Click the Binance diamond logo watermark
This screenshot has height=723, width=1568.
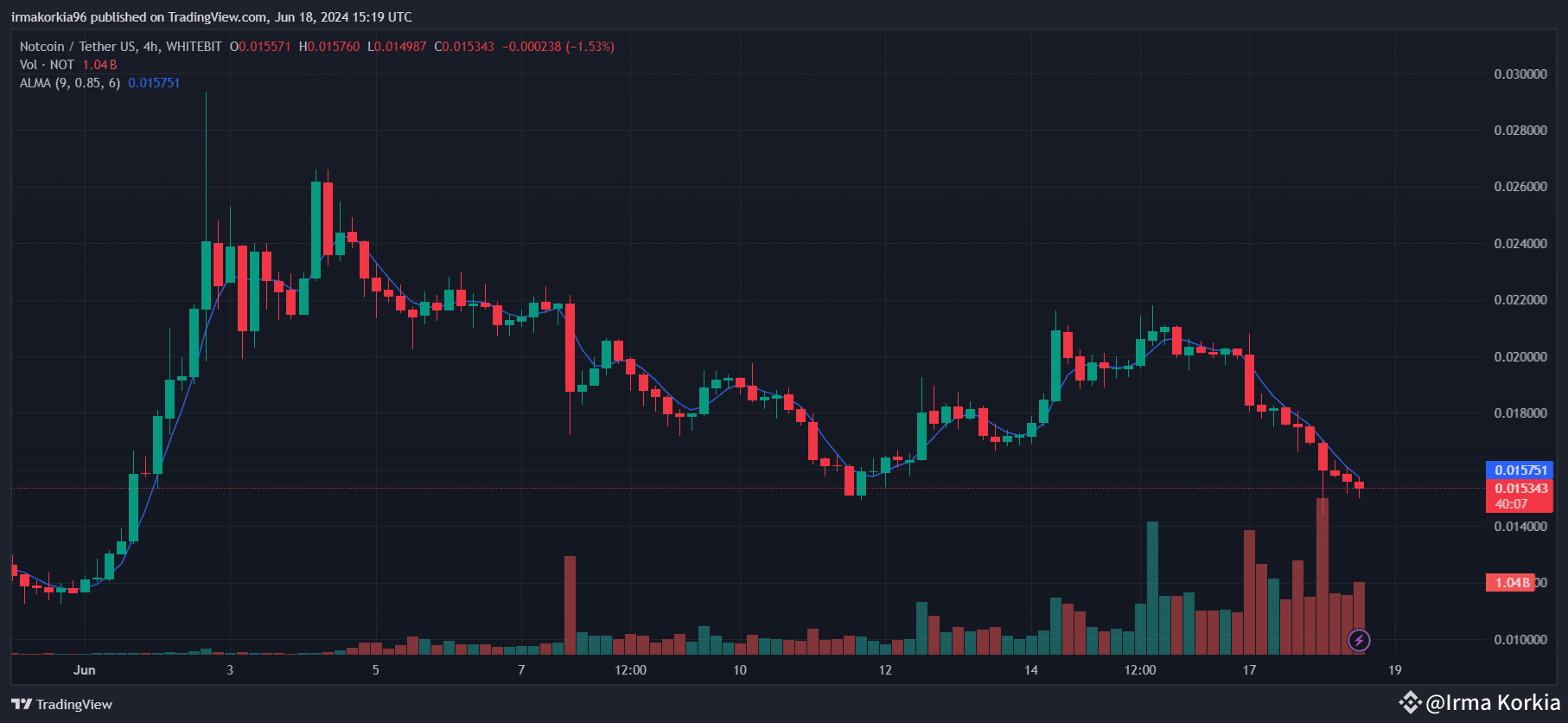click(x=1411, y=702)
